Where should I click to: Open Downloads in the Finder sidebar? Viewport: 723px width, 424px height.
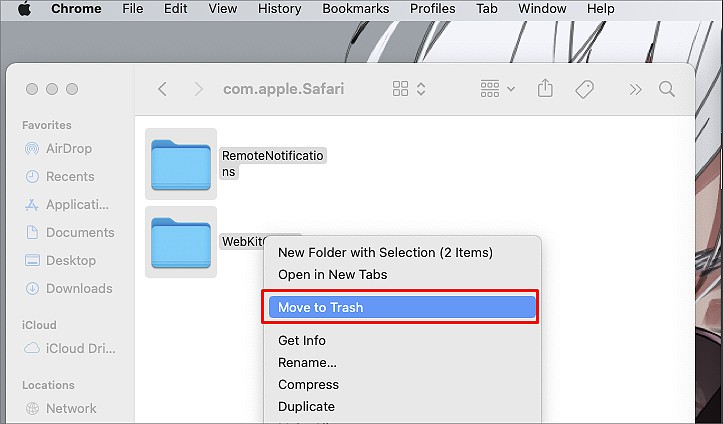69,289
